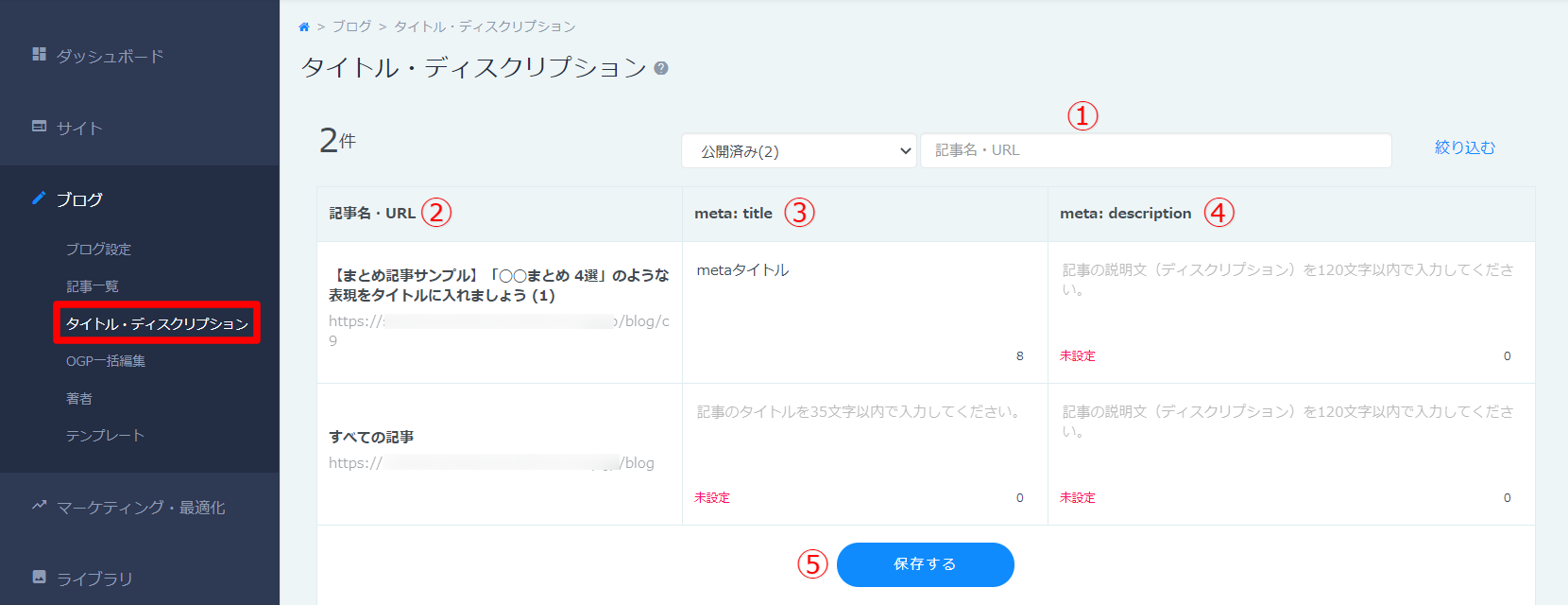Screen dimensions: 1568x605
Task: Open help question-mark icon beside page title
Action: pyautogui.click(x=661, y=68)
